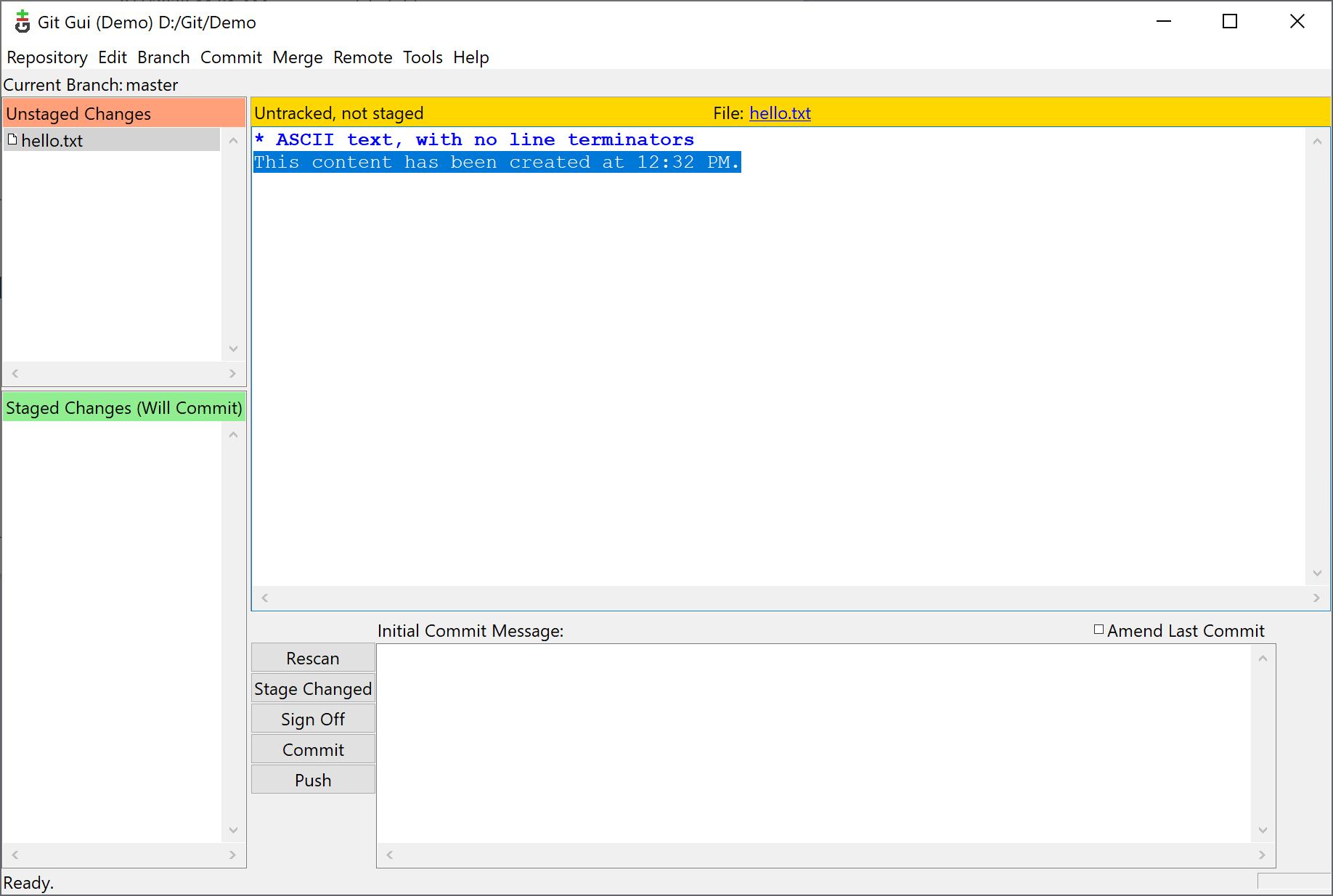Image resolution: width=1333 pixels, height=896 pixels.
Task: Click down arrow of diff view scrollbar
Action: [1317, 574]
